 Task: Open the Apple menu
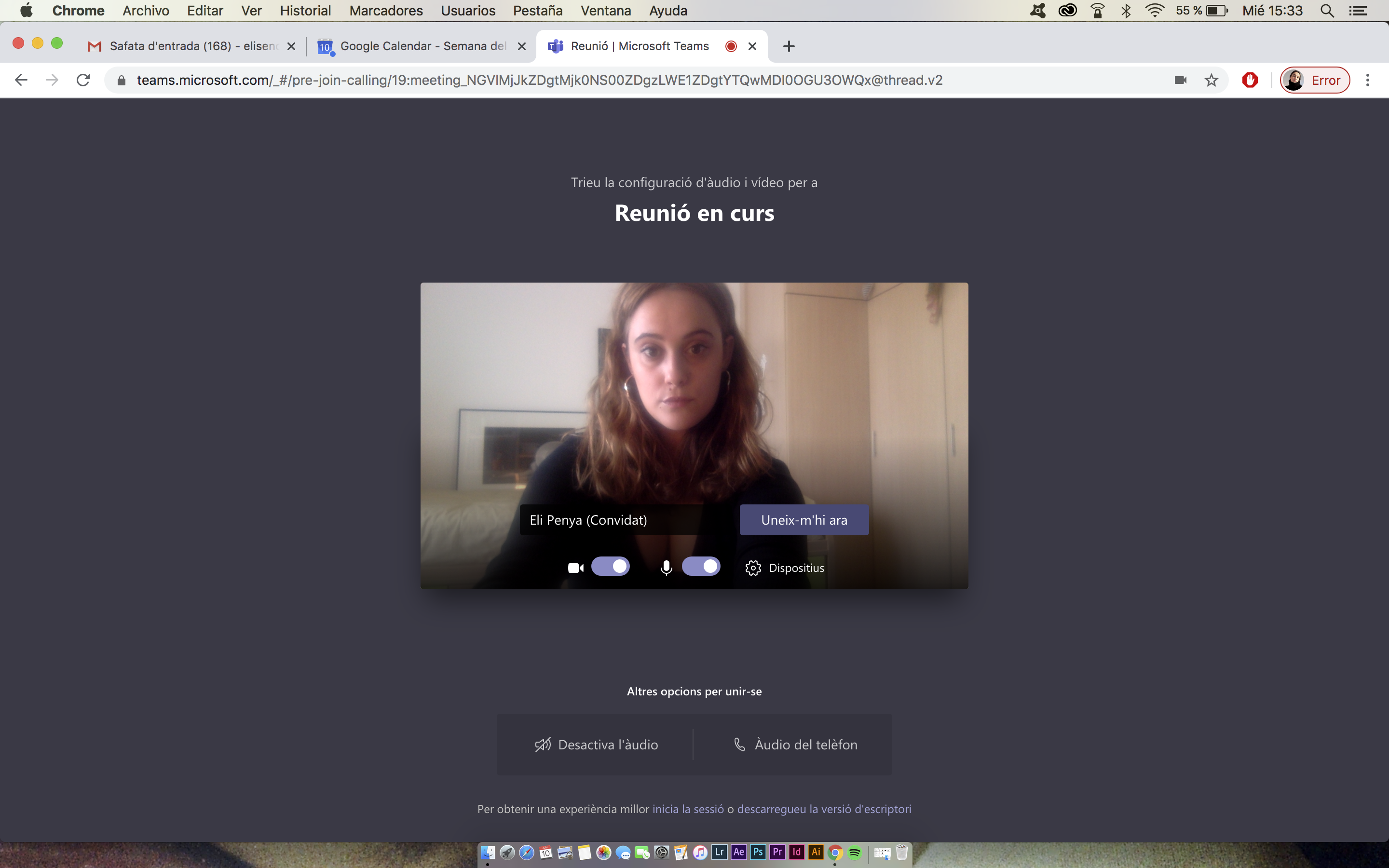pos(27,10)
